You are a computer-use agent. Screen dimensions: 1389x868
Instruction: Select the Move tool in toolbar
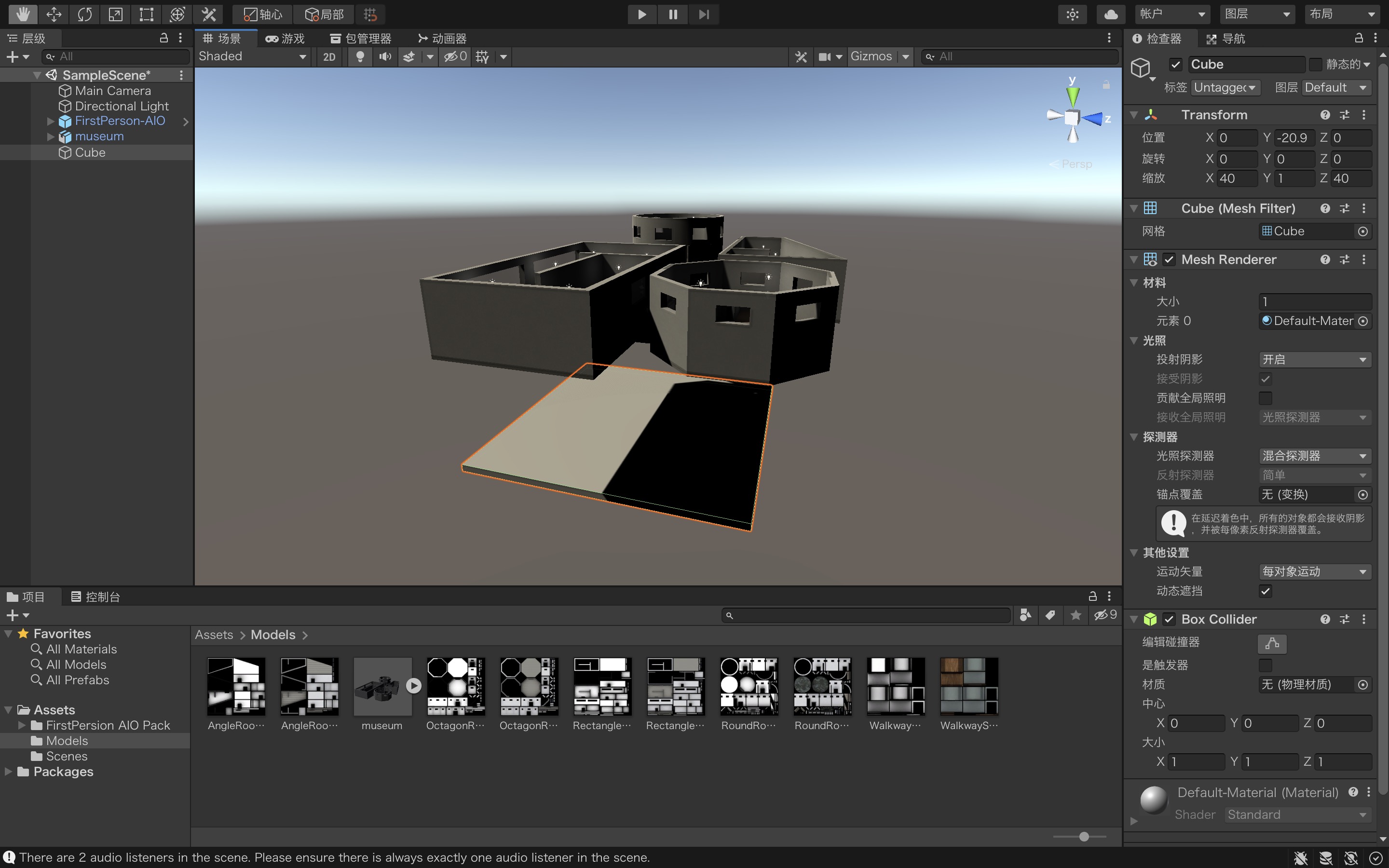coord(54,14)
